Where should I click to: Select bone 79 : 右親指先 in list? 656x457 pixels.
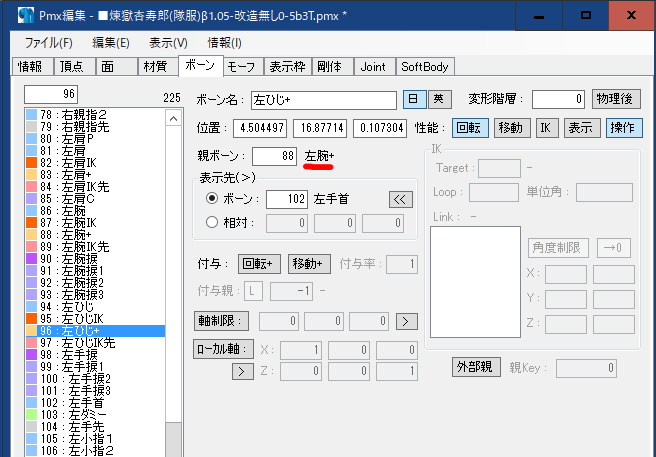(95, 126)
